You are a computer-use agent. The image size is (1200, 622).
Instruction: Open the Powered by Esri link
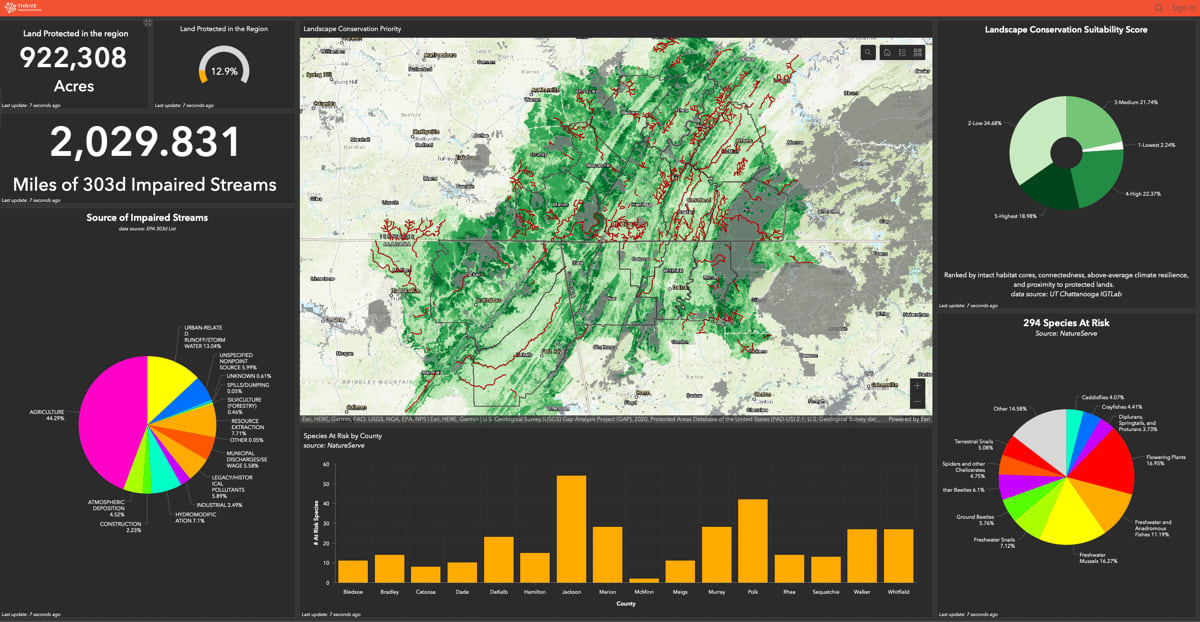[x=908, y=421]
